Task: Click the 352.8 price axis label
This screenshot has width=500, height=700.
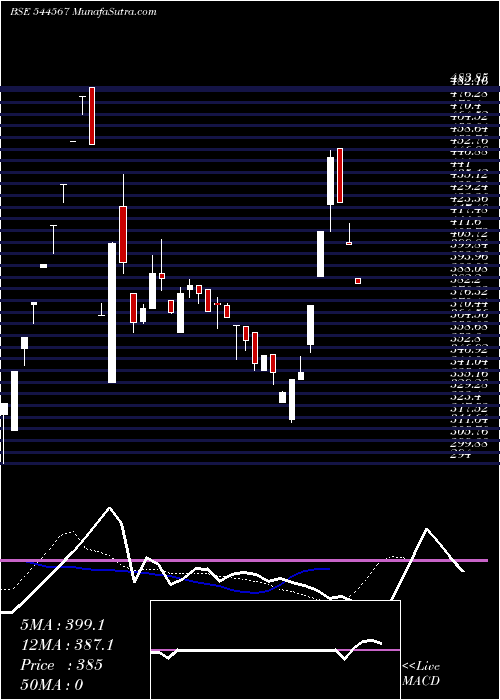Action: click(466, 338)
